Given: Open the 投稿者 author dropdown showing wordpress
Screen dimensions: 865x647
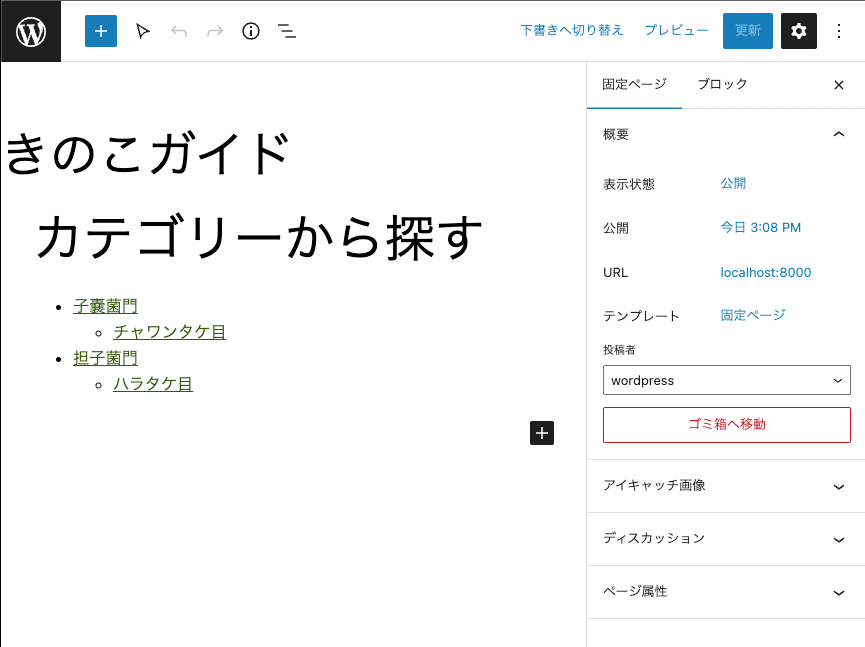Looking at the screenshot, I should [x=726, y=380].
